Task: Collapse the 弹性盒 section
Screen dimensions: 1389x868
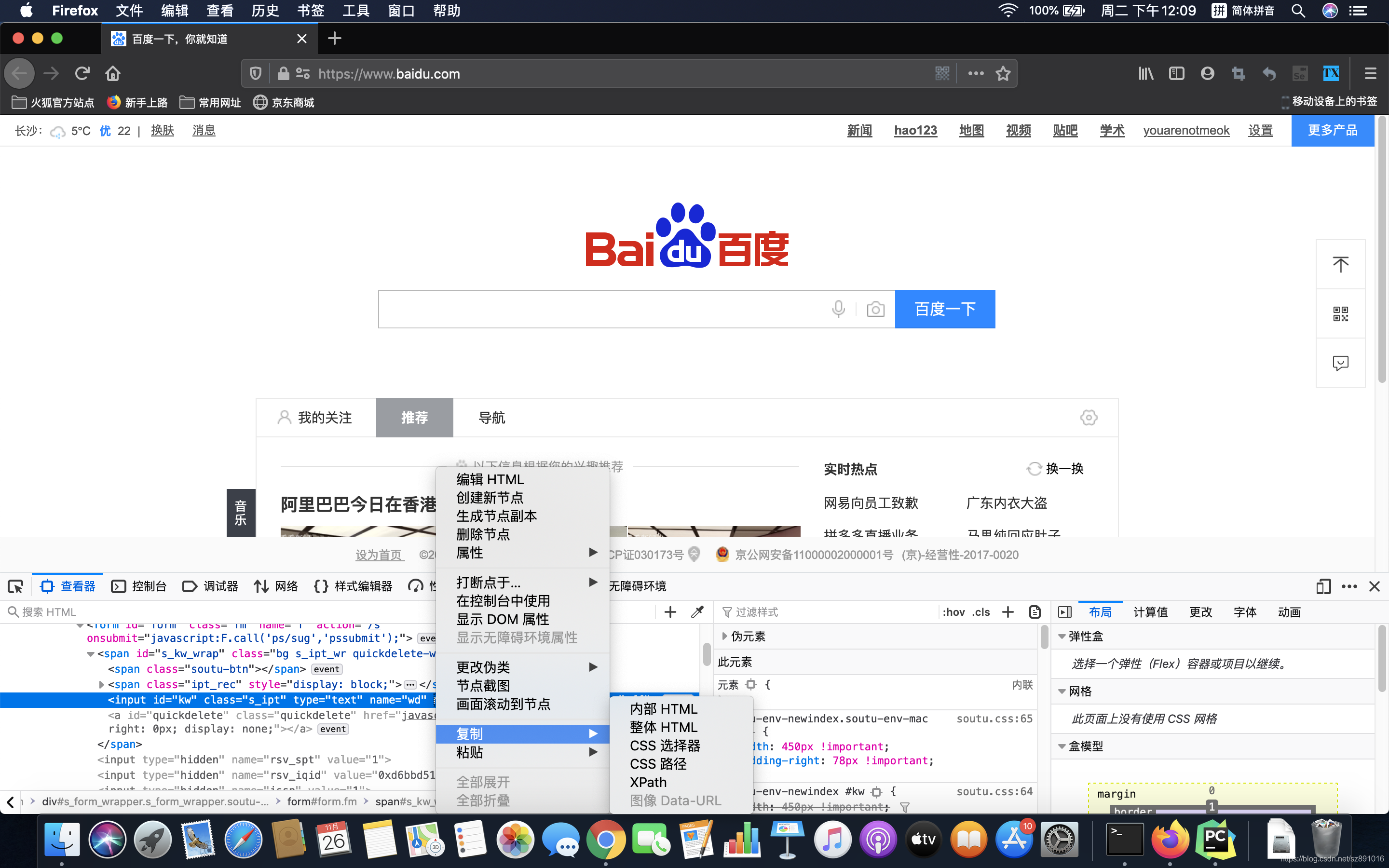Action: pyautogui.click(x=1062, y=636)
